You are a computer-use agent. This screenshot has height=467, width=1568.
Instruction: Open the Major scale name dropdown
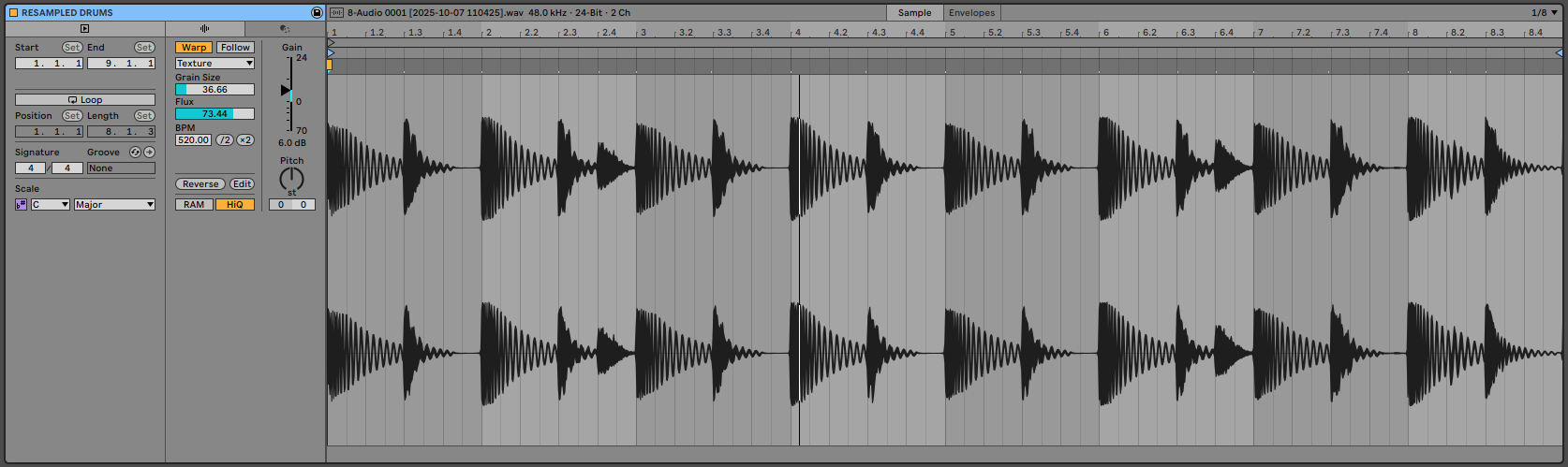[x=115, y=205]
